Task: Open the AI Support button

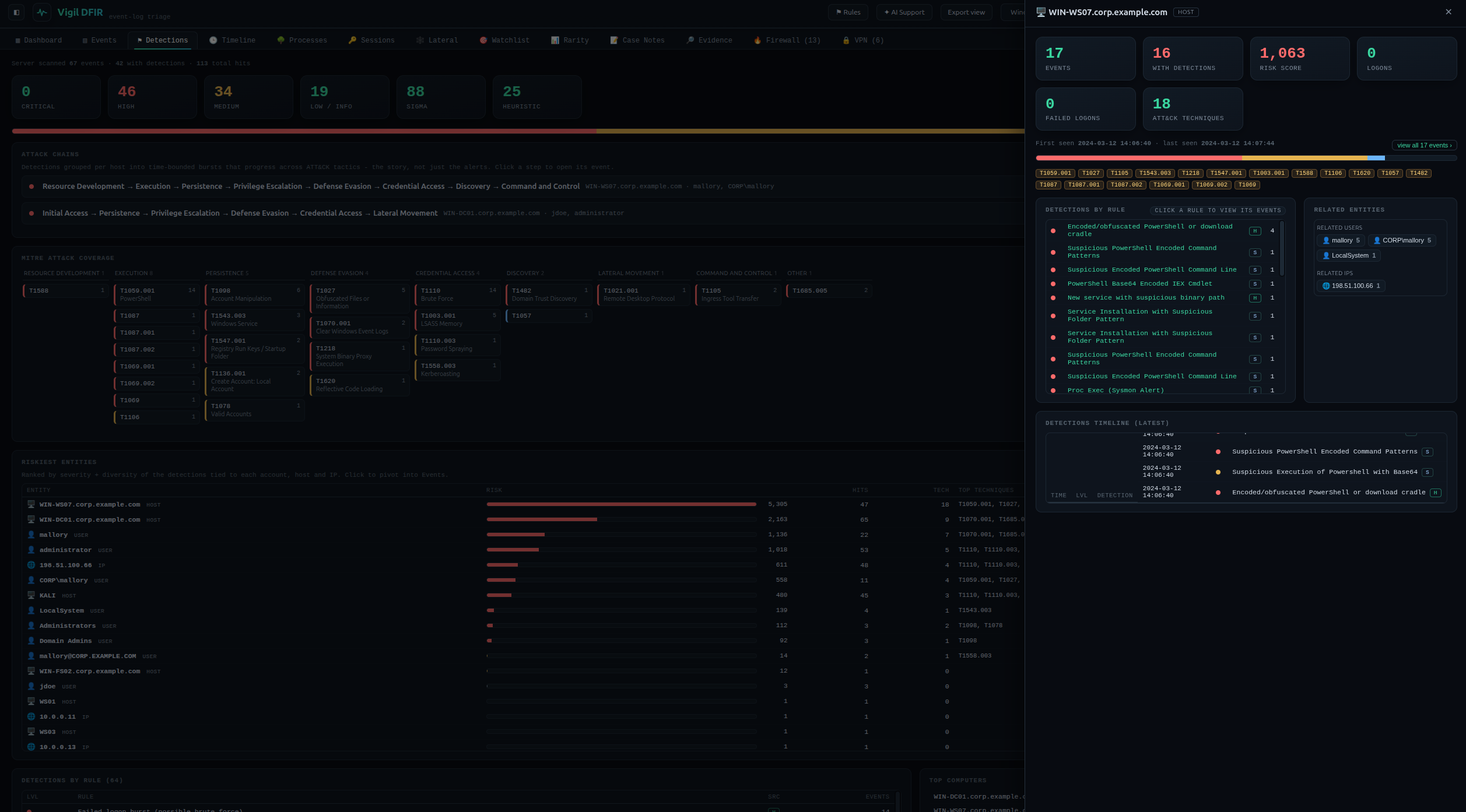Action: (904, 12)
